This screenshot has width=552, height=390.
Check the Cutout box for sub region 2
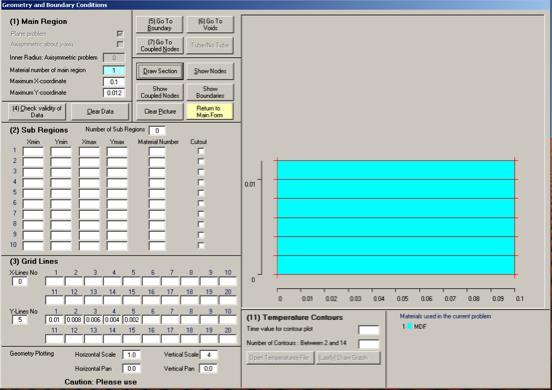(201, 162)
